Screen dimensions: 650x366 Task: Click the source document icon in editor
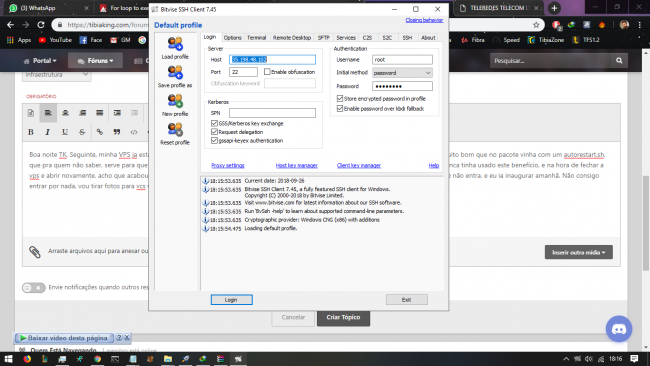31,113
